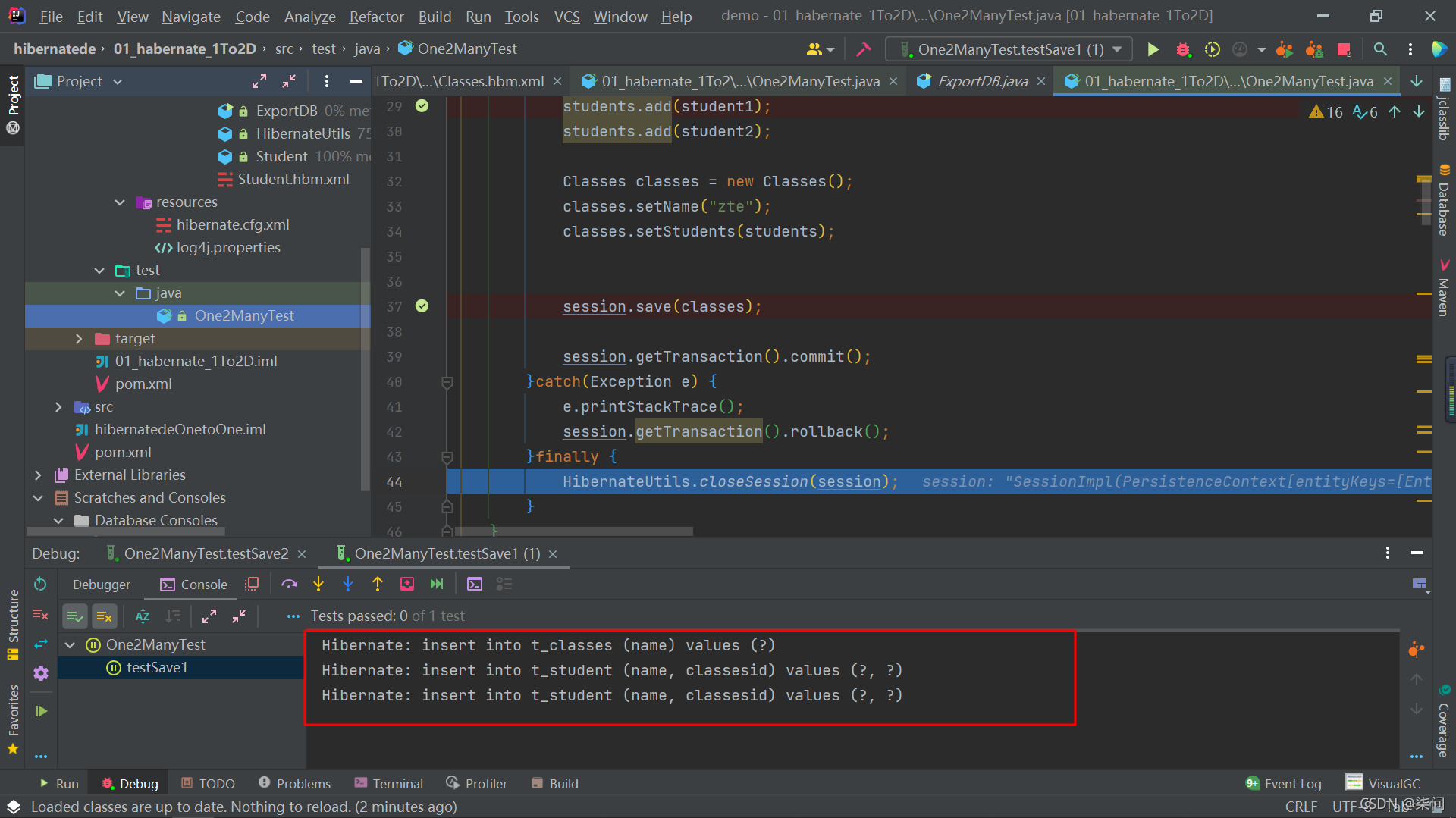Click the editor horizontal scrollbar
Viewport: 1456px width, 818px height.
pyautogui.click(x=574, y=531)
